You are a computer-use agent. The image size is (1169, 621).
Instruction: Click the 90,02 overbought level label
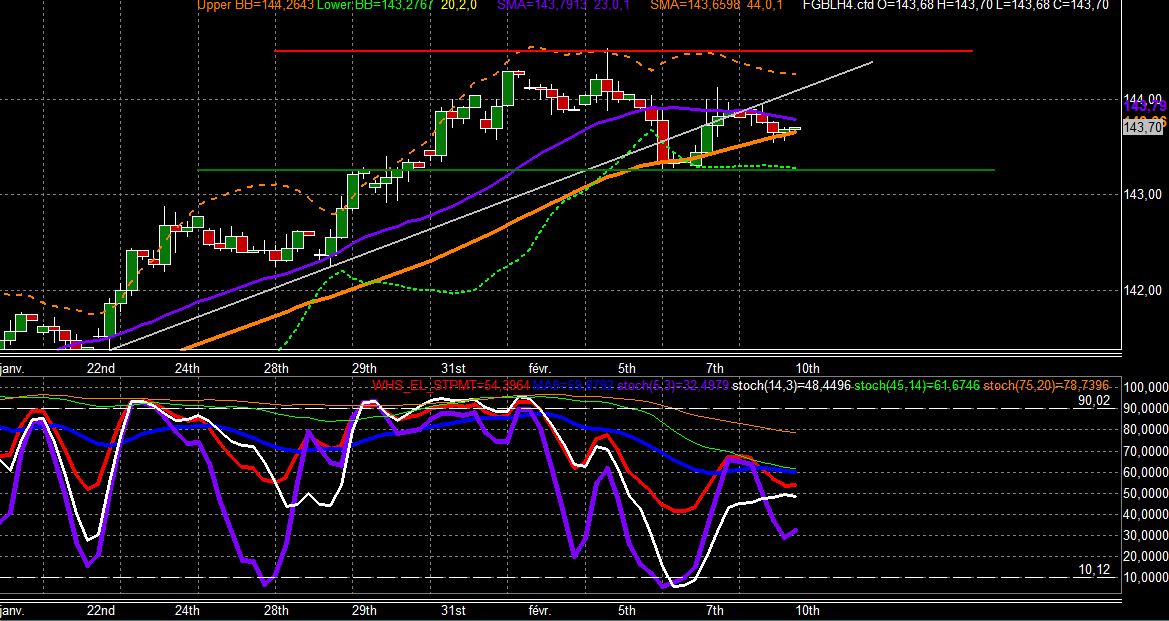(1094, 400)
